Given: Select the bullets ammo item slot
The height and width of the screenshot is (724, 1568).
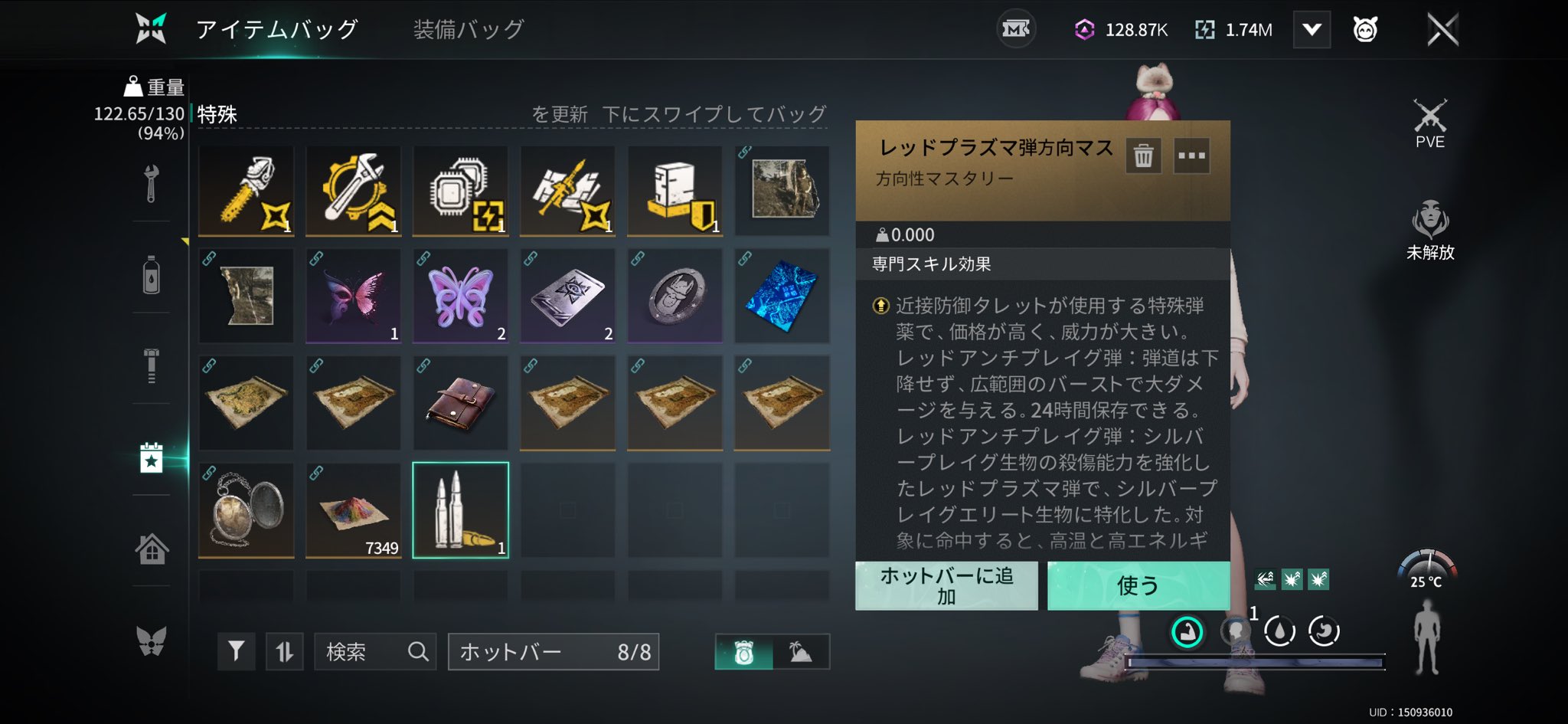Looking at the screenshot, I should (x=460, y=510).
